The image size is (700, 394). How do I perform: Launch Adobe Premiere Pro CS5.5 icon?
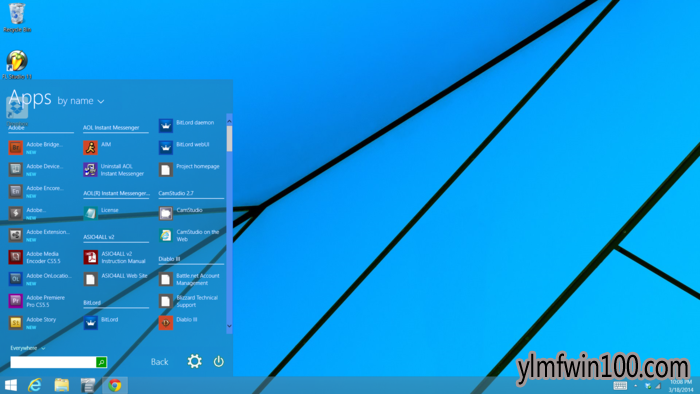(16, 300)
